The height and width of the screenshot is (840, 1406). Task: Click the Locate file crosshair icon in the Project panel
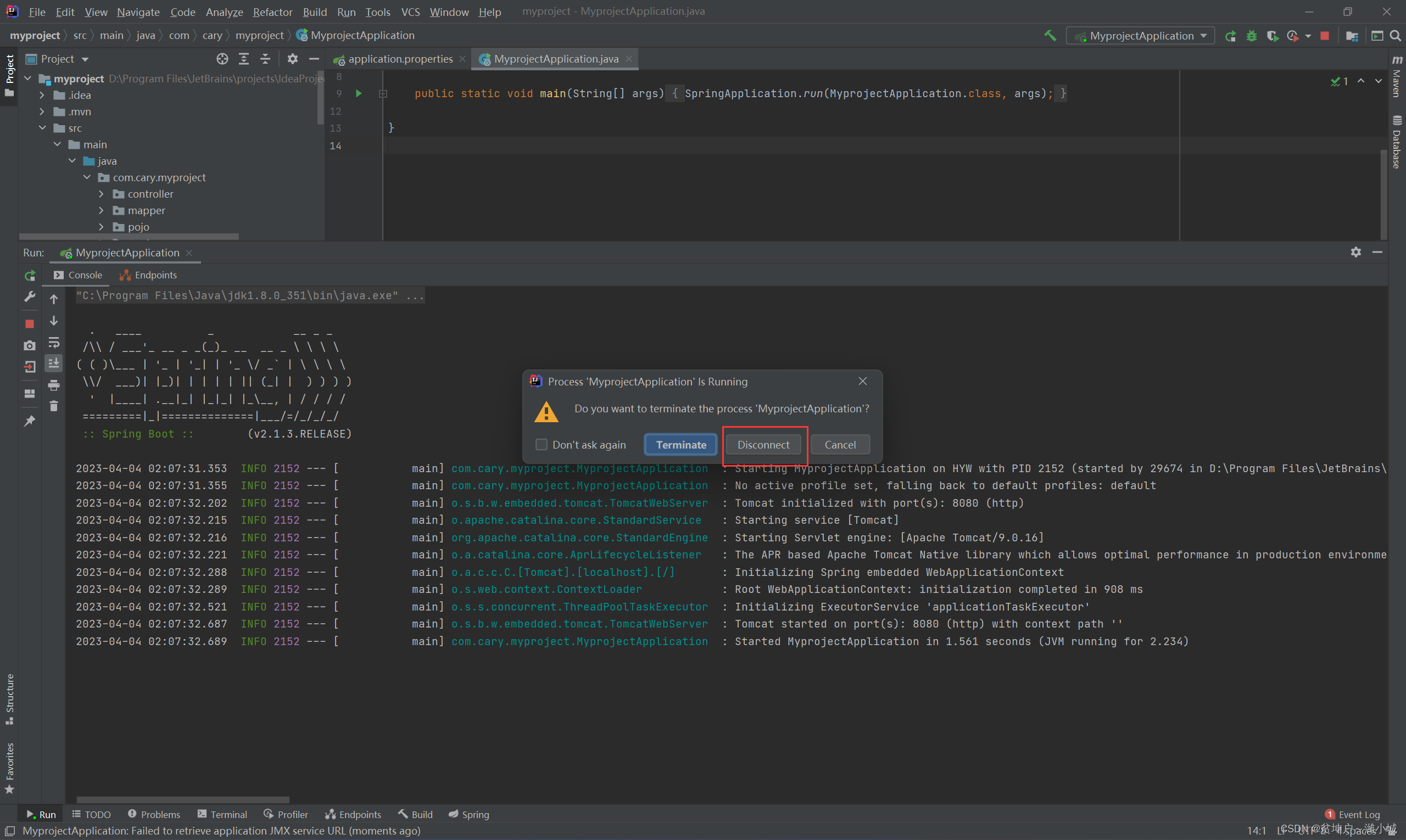pyautogui.click(x=222, y=59)
